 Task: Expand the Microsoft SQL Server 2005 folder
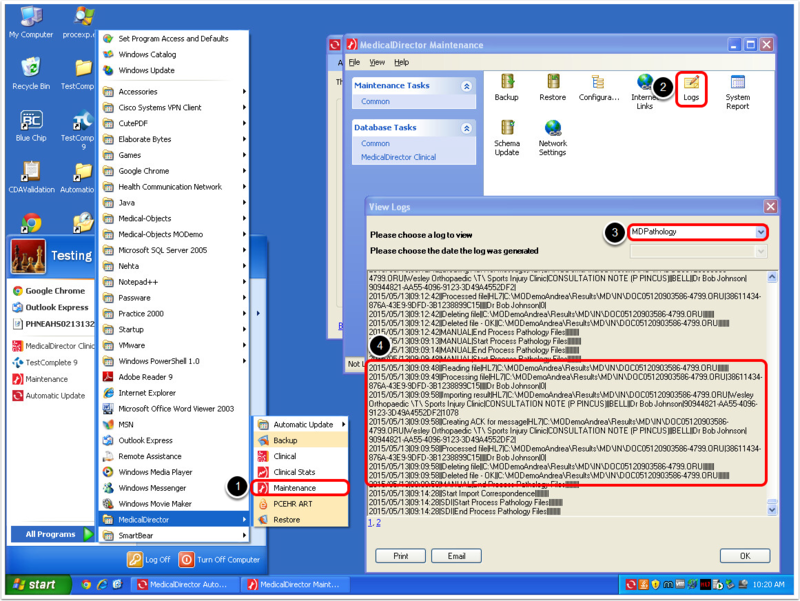173,250
